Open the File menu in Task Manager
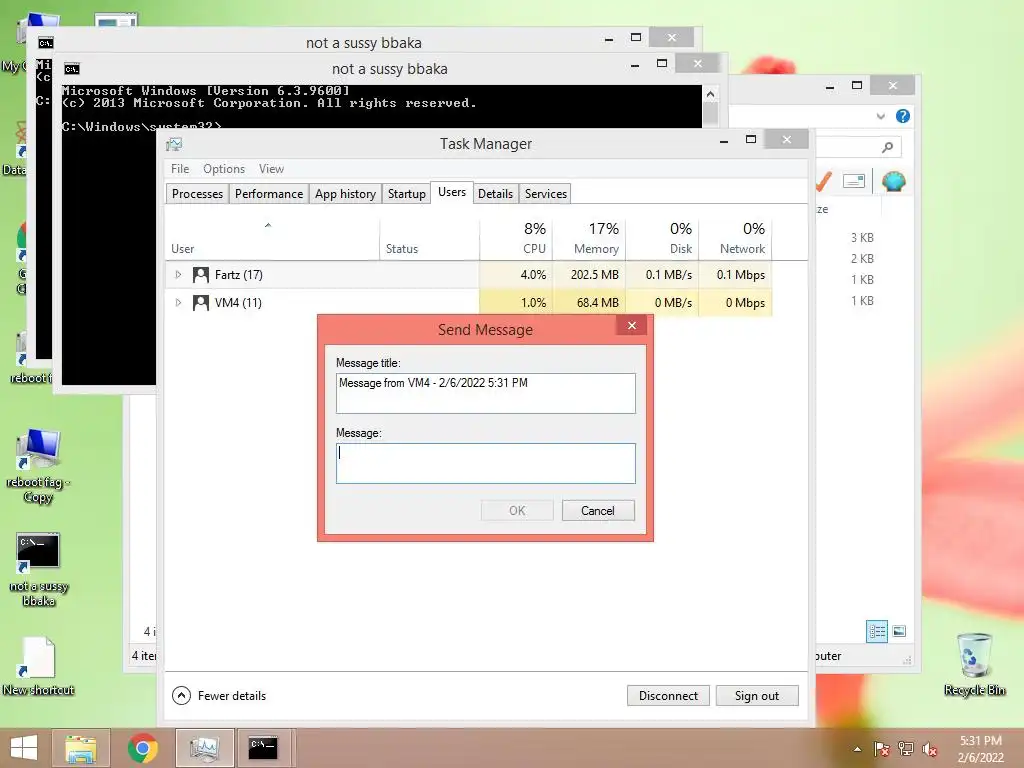 [180, 168]
